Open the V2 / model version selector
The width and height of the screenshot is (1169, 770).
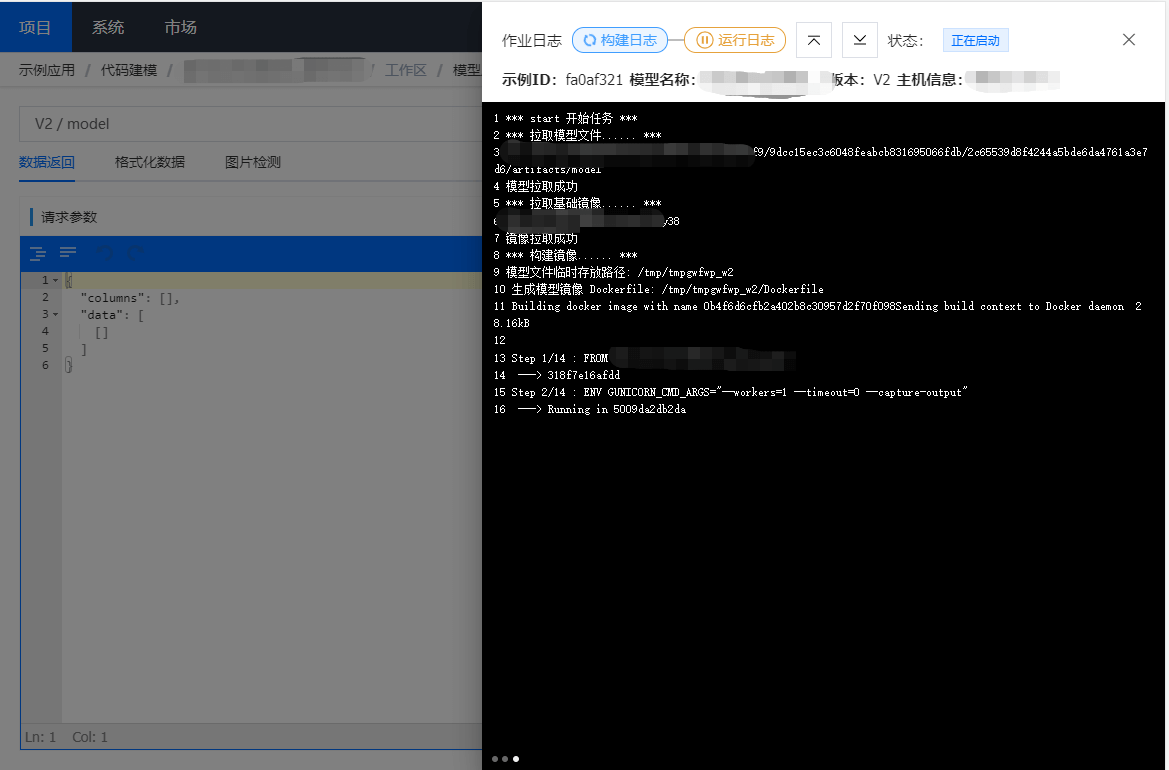click(x=250, y=124)
